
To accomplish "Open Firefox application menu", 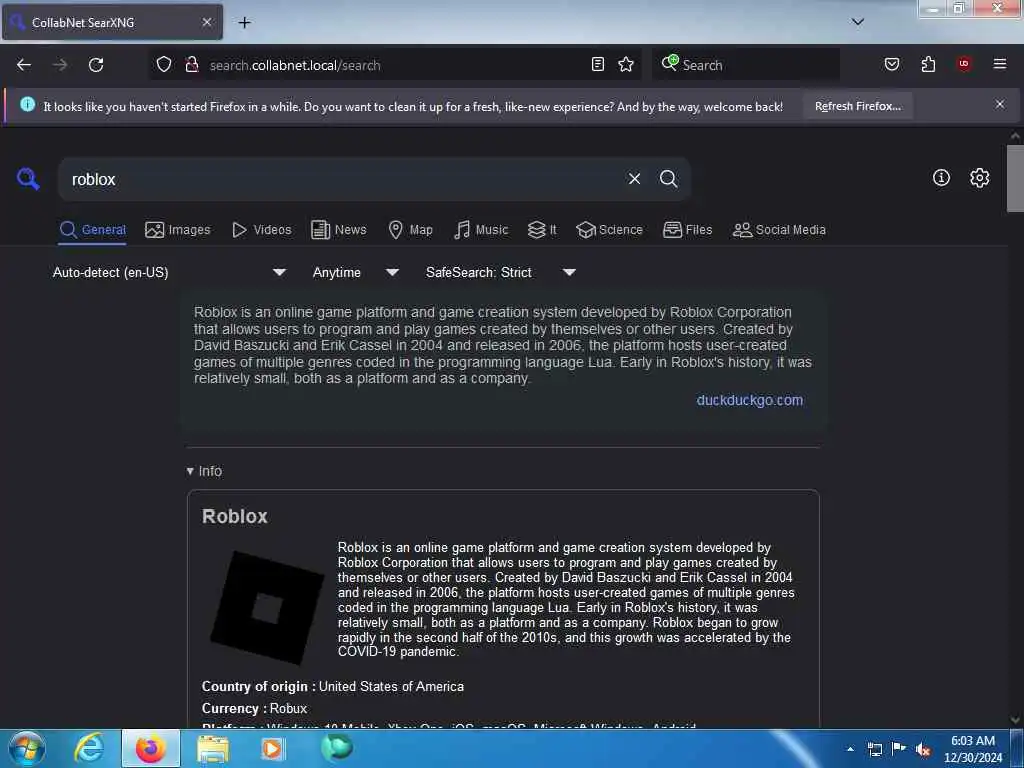I will pos(1000,64).
